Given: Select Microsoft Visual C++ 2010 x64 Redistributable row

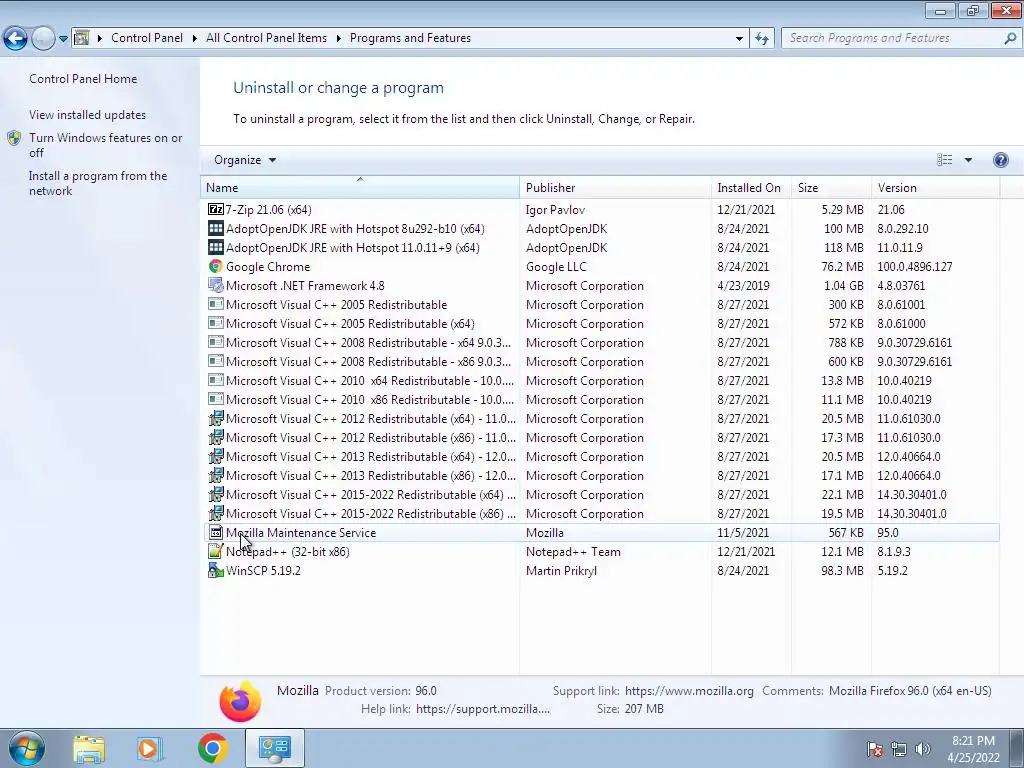Looking at the screenshot, I should (601, 380).
